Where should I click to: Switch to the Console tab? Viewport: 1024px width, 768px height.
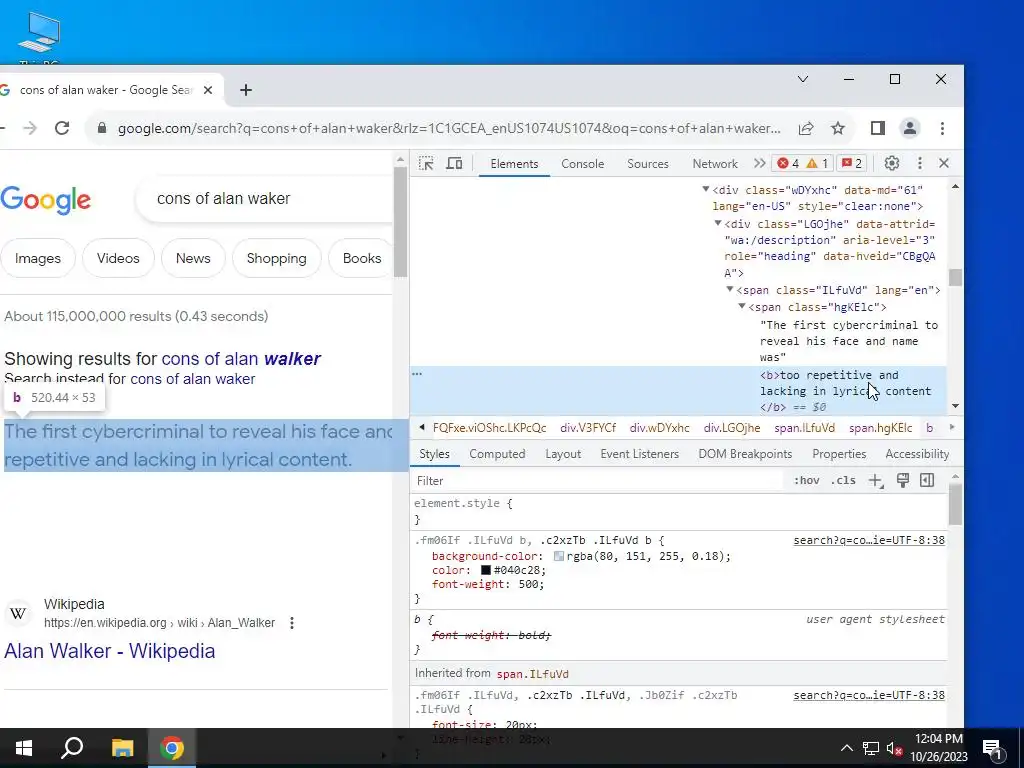583,164
